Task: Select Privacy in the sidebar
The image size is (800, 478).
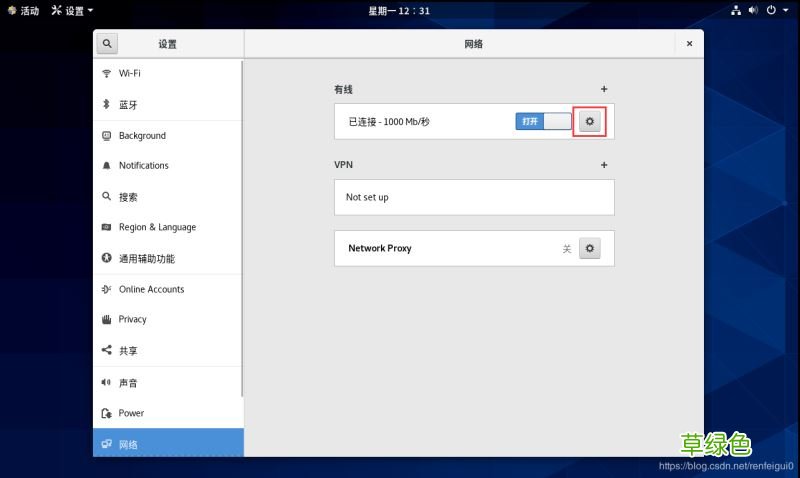Action: 168,319
